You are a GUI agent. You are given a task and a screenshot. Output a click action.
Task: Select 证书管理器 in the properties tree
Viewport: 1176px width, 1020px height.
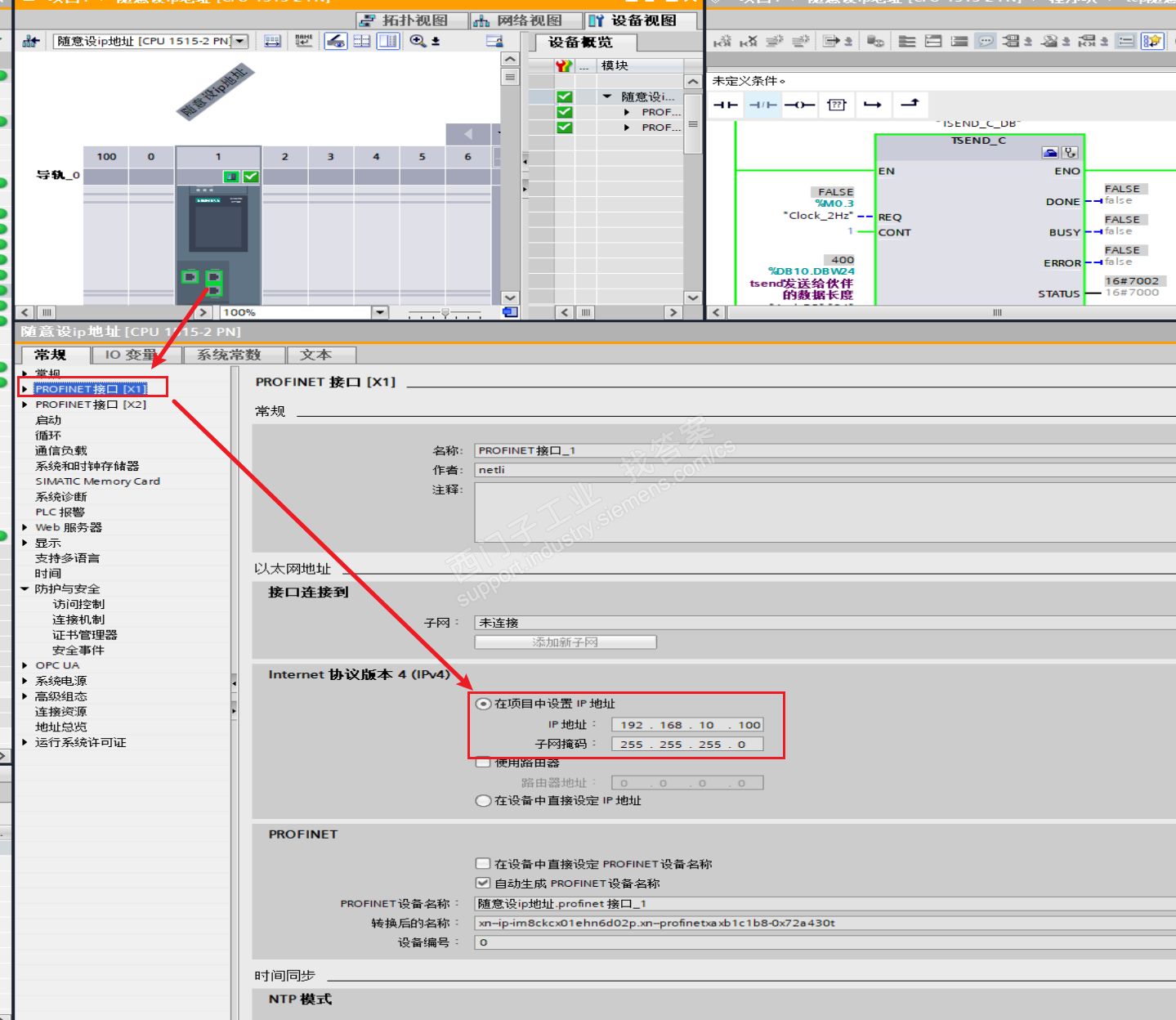coord(85,635)
